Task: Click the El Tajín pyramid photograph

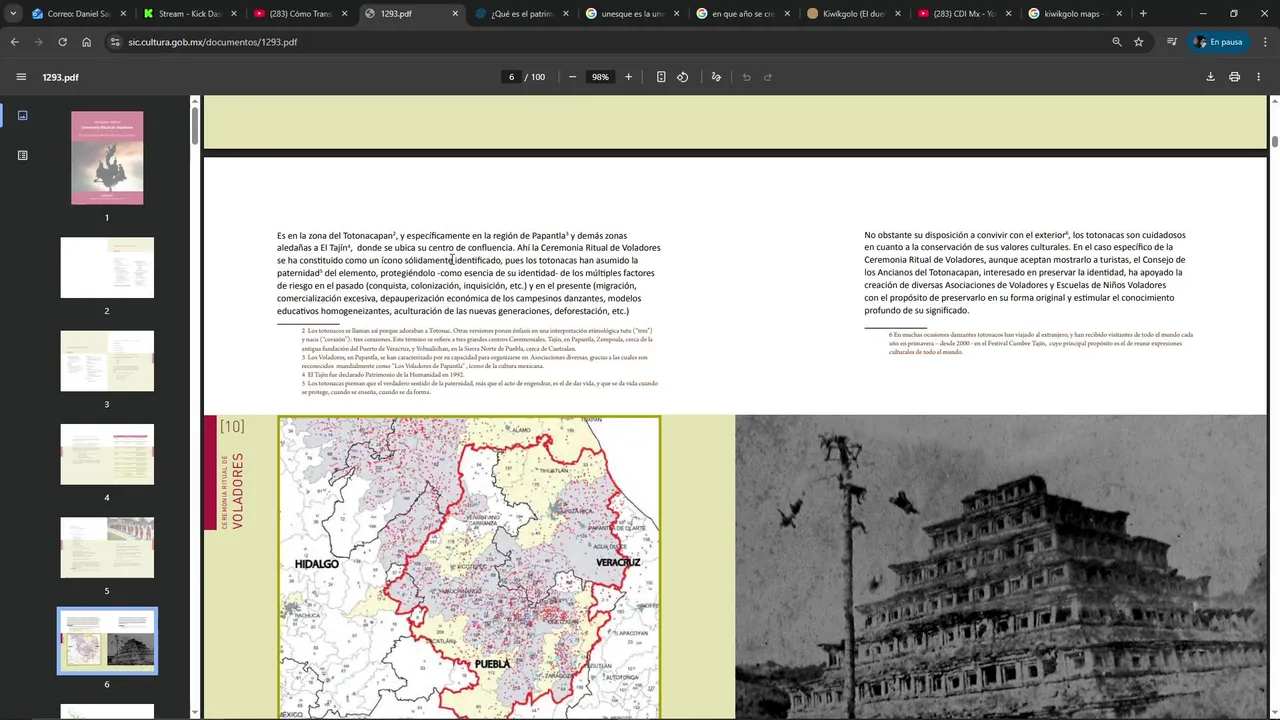Action: coord(1000,567)
